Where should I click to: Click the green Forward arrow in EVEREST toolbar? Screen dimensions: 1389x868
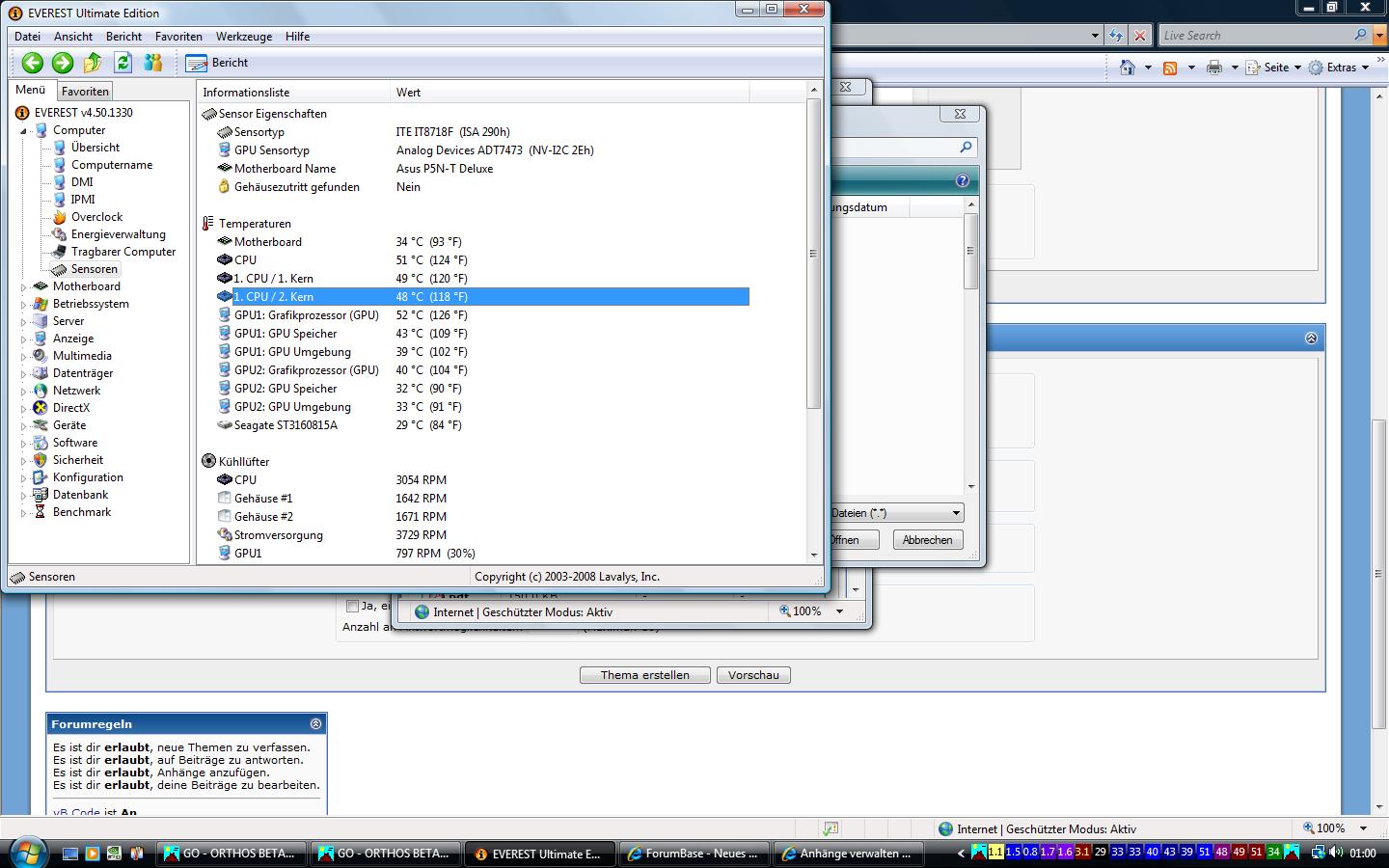pos(63,63)
